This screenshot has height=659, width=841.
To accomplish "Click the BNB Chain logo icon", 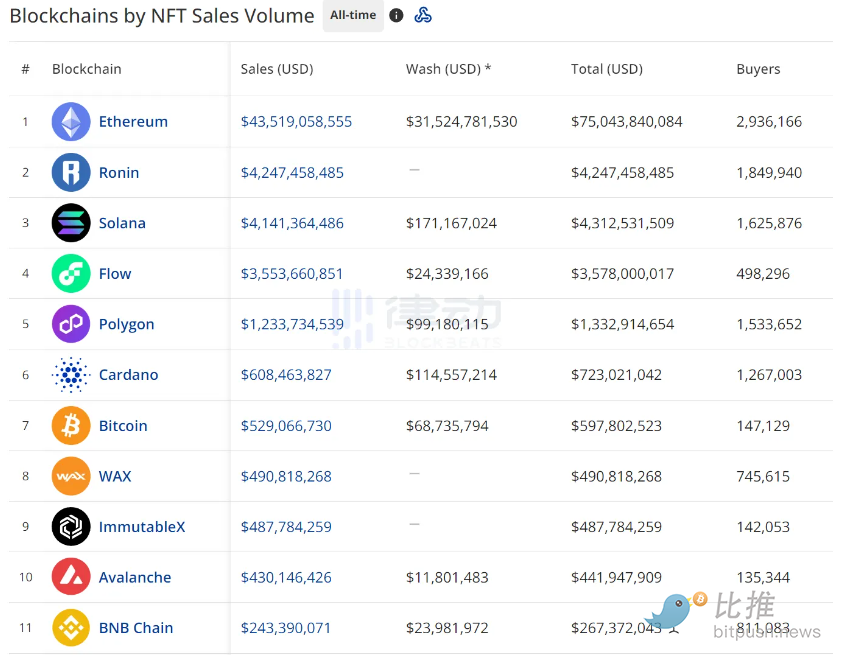I will coord(71,627).
